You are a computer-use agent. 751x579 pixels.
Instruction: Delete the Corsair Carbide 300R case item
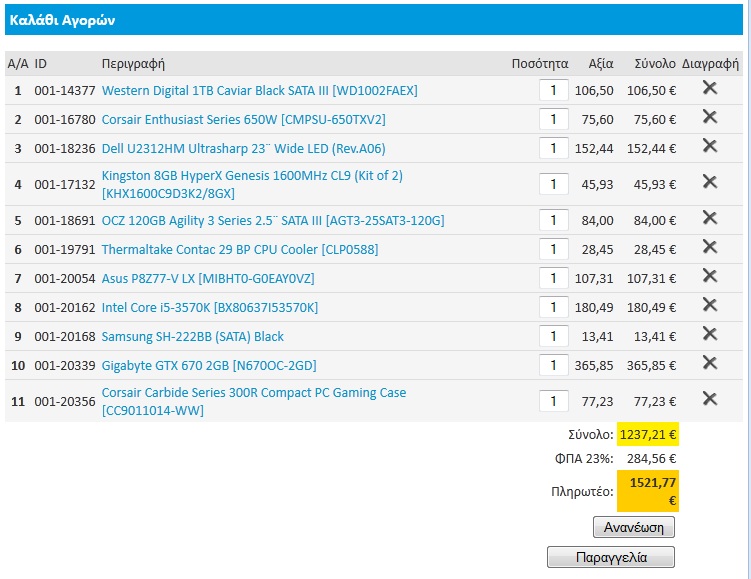coord(709,398)
